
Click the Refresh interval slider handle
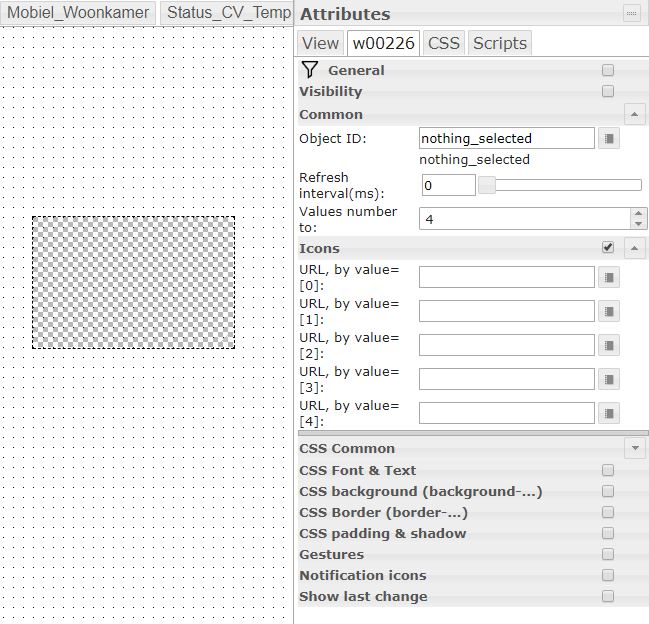(487, 185)
